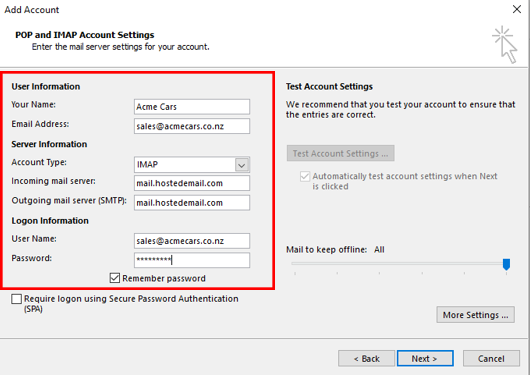Proceed with the Next button
The image size is (530, 376).
pos(425,358)
